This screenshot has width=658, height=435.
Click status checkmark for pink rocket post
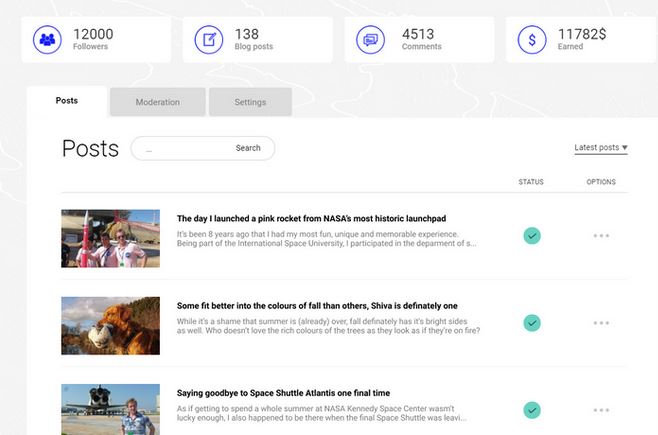click(x=532, y=236)
